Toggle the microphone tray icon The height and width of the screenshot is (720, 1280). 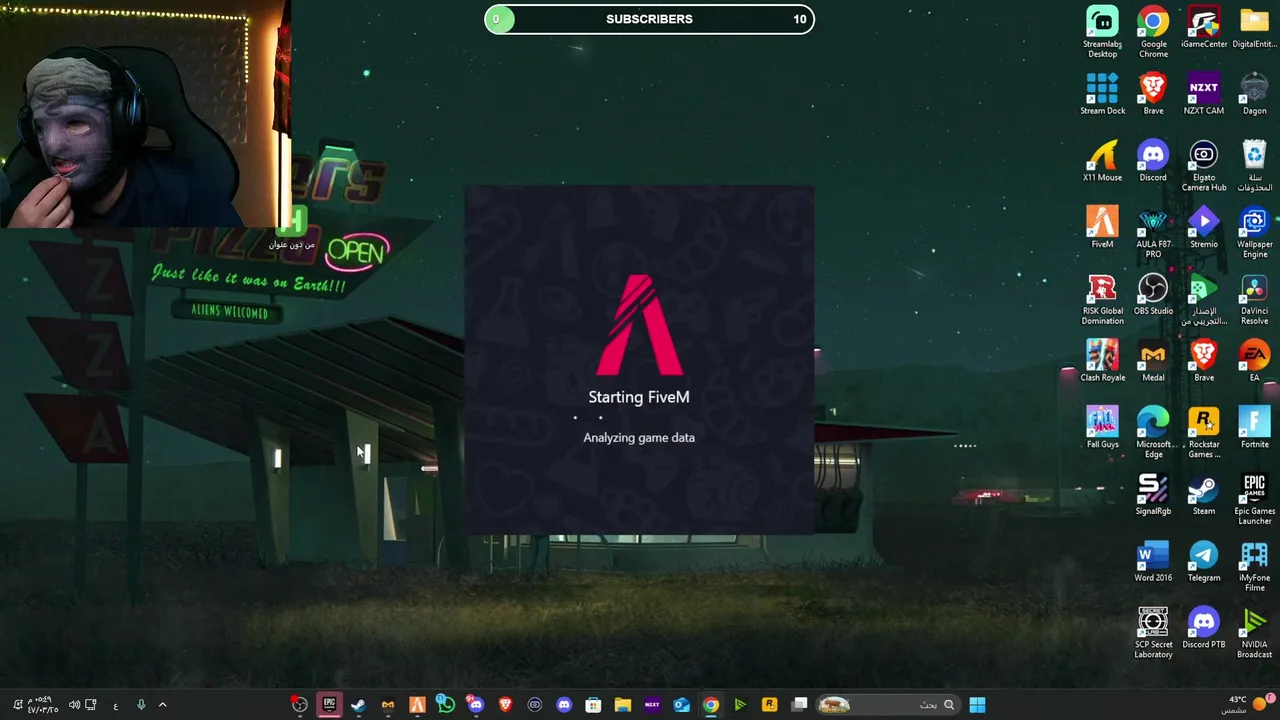point(140,705)
